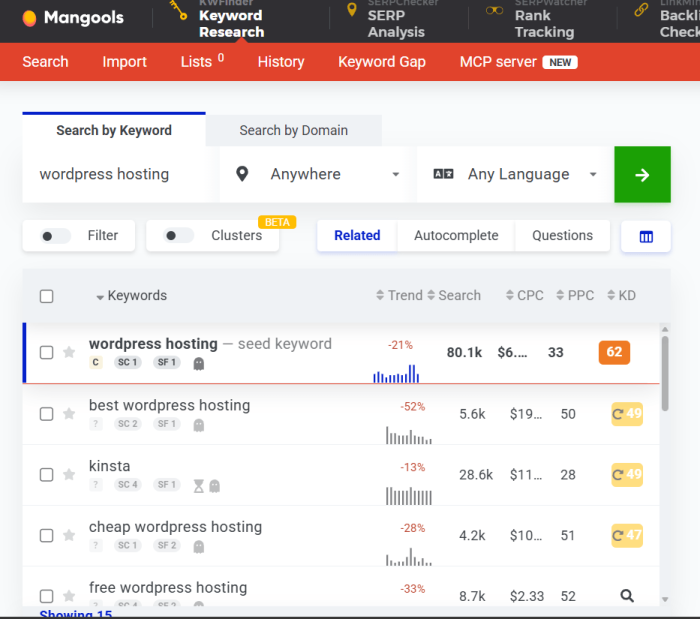
Task: Star the kinsta keyword
Action: point(69,474)
